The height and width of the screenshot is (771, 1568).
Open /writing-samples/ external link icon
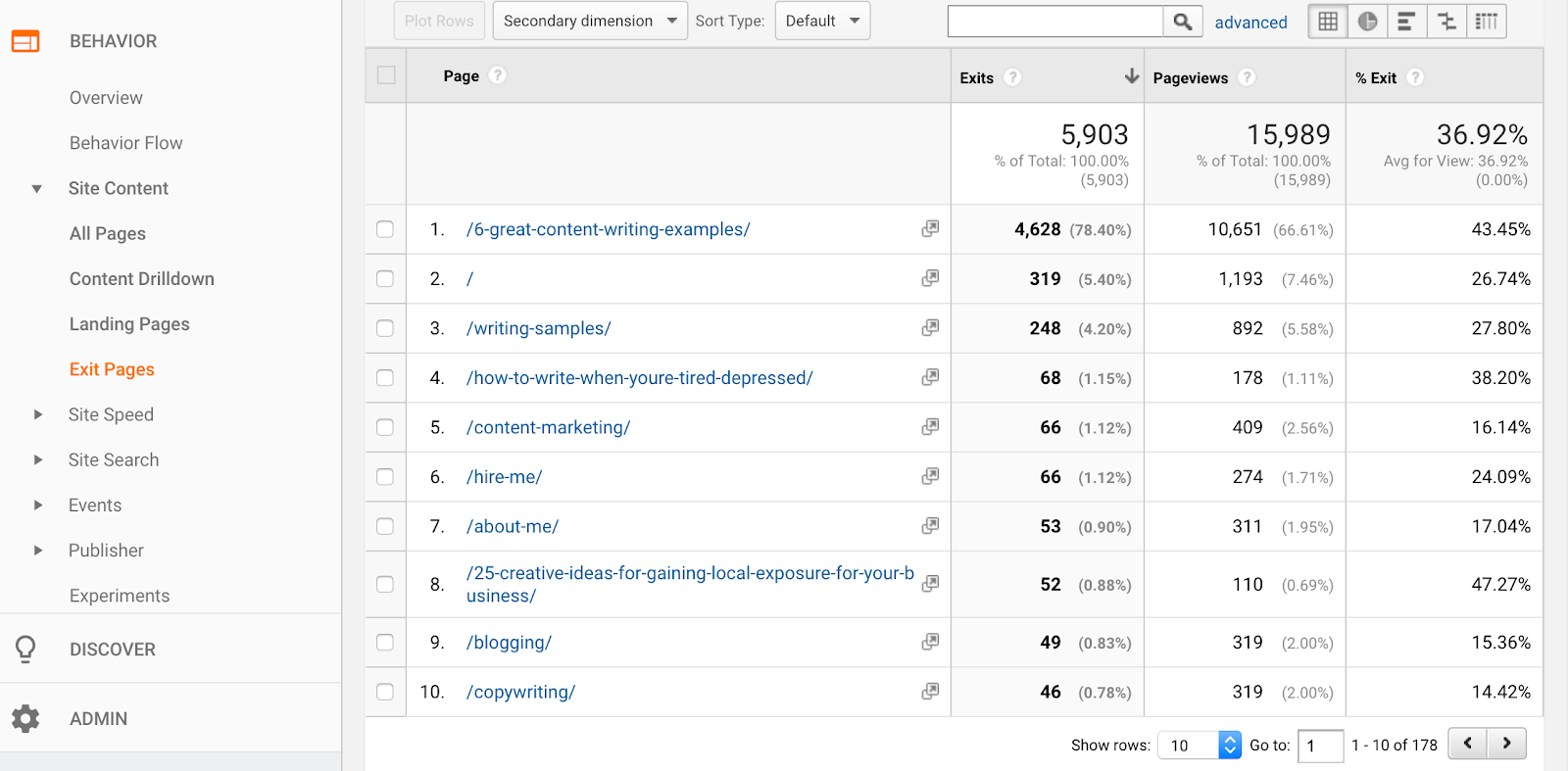[930, 327]
